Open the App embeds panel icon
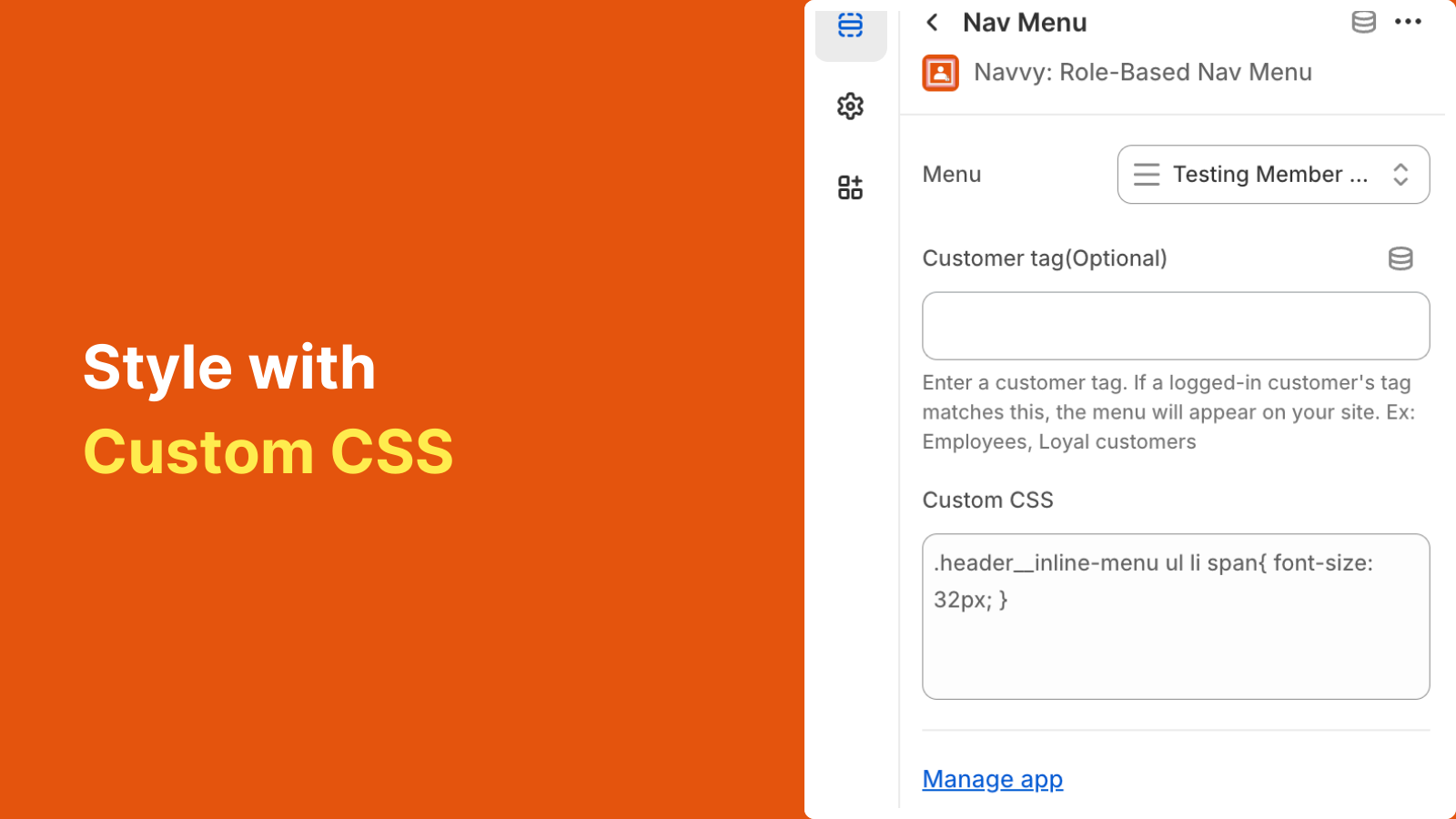1456x819 pixels. [850, 187]
